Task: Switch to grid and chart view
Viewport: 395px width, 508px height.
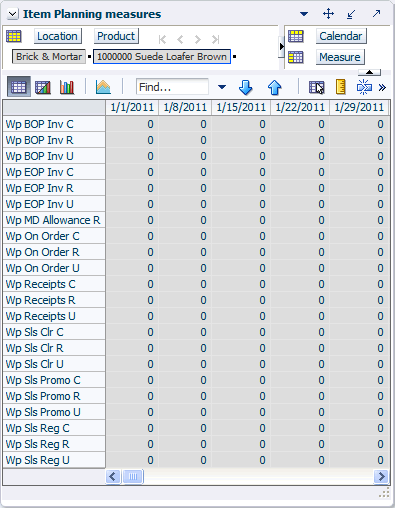Action: click(43, 88)
